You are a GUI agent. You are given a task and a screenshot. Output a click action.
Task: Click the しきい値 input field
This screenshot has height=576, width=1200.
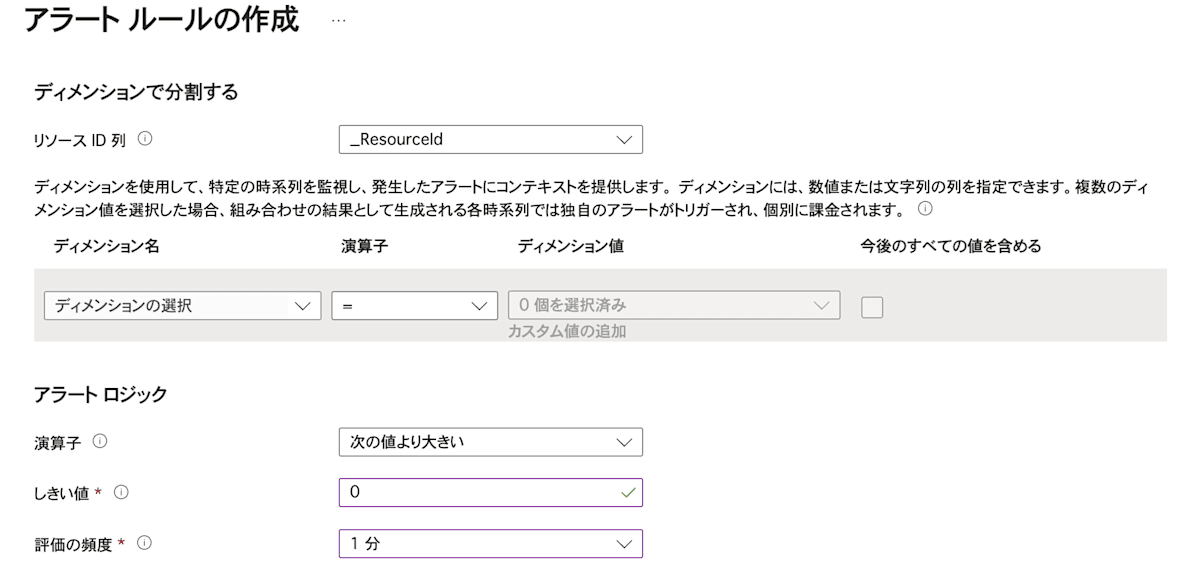point(491,492)
